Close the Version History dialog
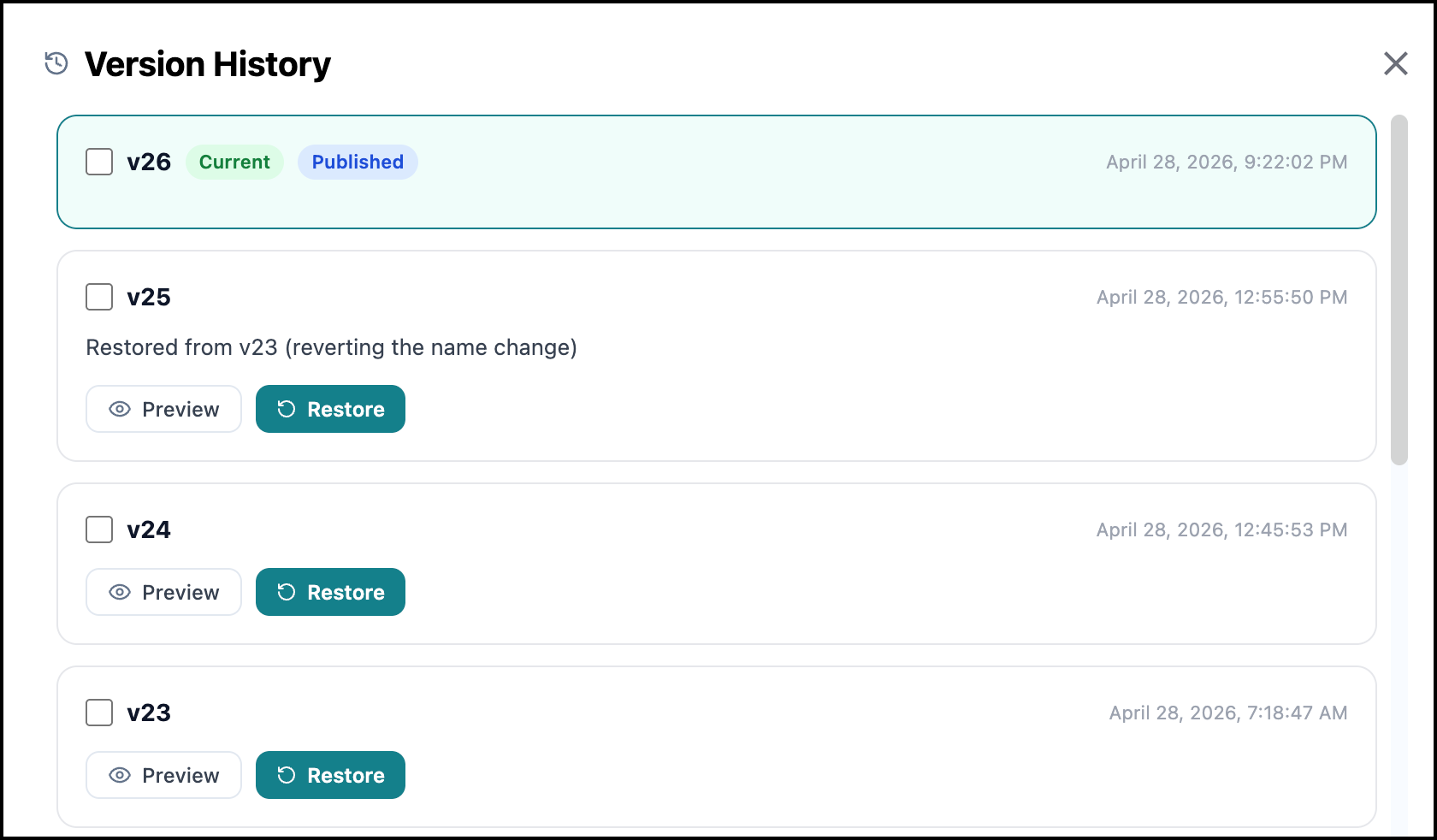This screenshot has width=1437, height=840. [x=1395, y=63]
